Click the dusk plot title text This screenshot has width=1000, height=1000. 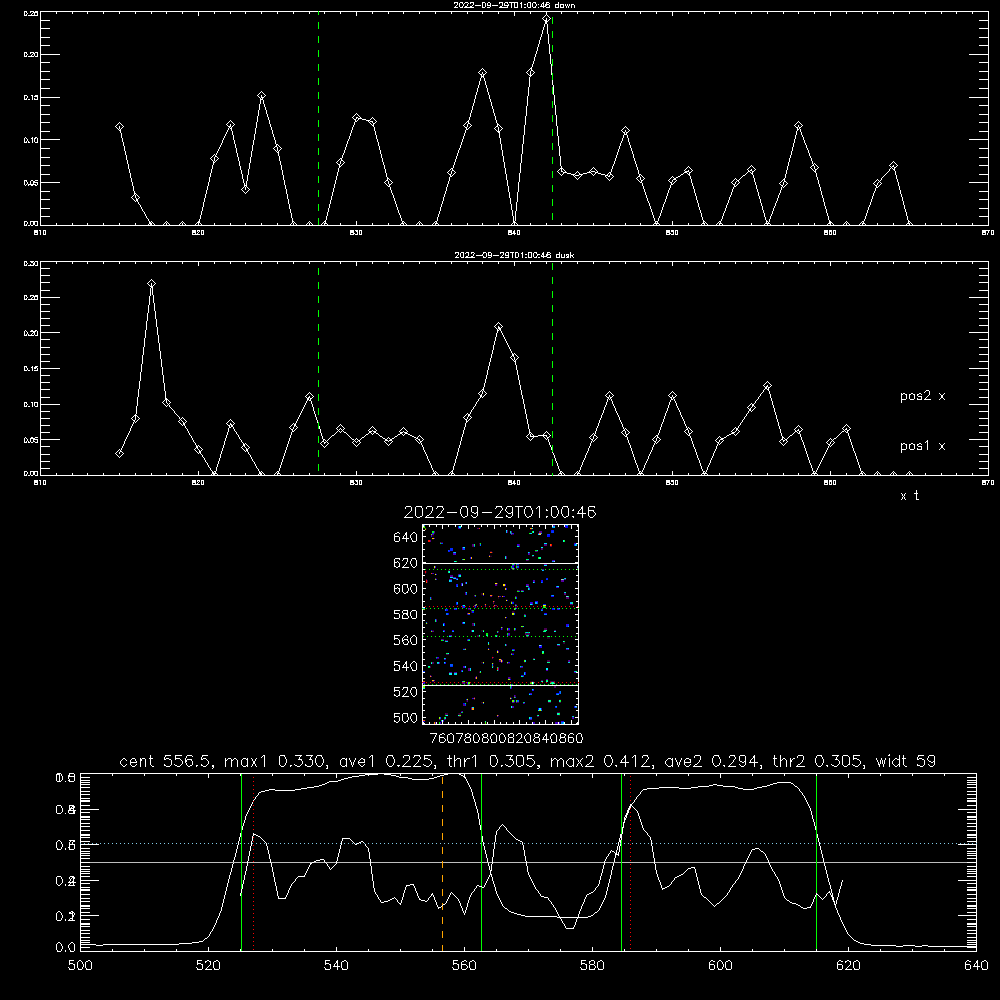[x=514, y=255]
